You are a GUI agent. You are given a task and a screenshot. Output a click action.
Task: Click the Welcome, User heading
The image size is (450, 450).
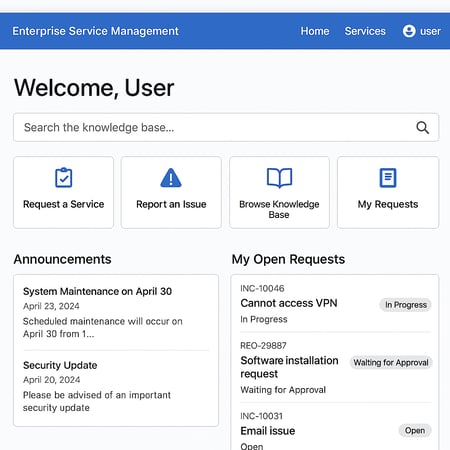click(94, 88)
